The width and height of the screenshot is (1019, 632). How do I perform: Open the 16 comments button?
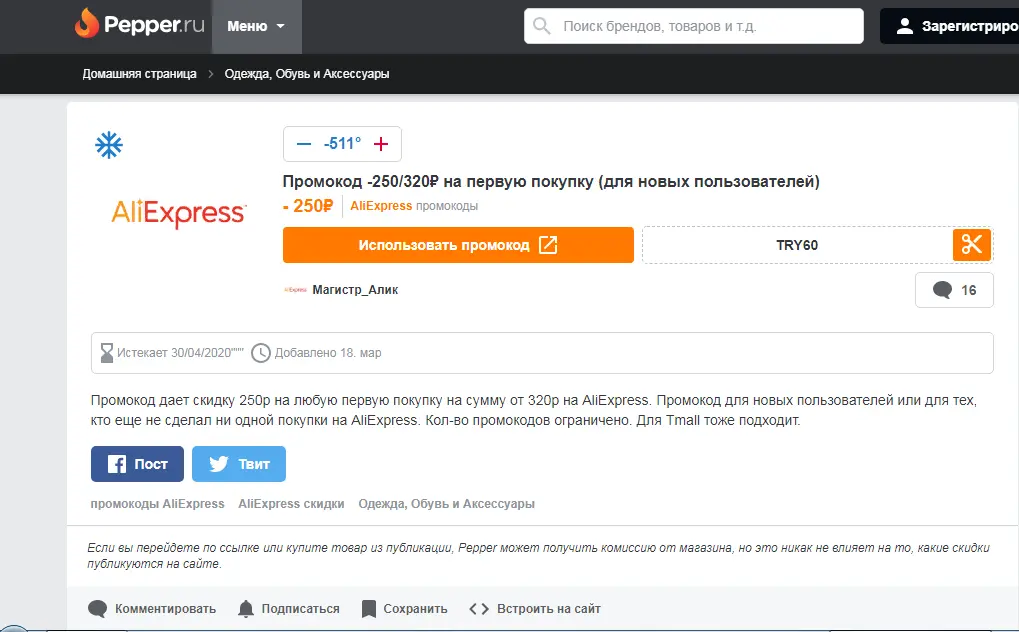(954, 290)
